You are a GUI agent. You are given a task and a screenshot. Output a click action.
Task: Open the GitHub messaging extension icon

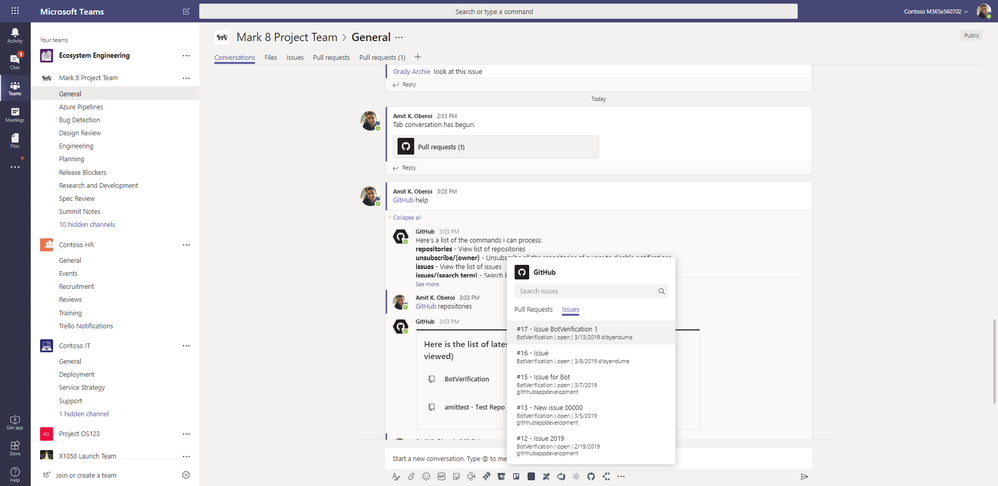click(x=591, y=476)
